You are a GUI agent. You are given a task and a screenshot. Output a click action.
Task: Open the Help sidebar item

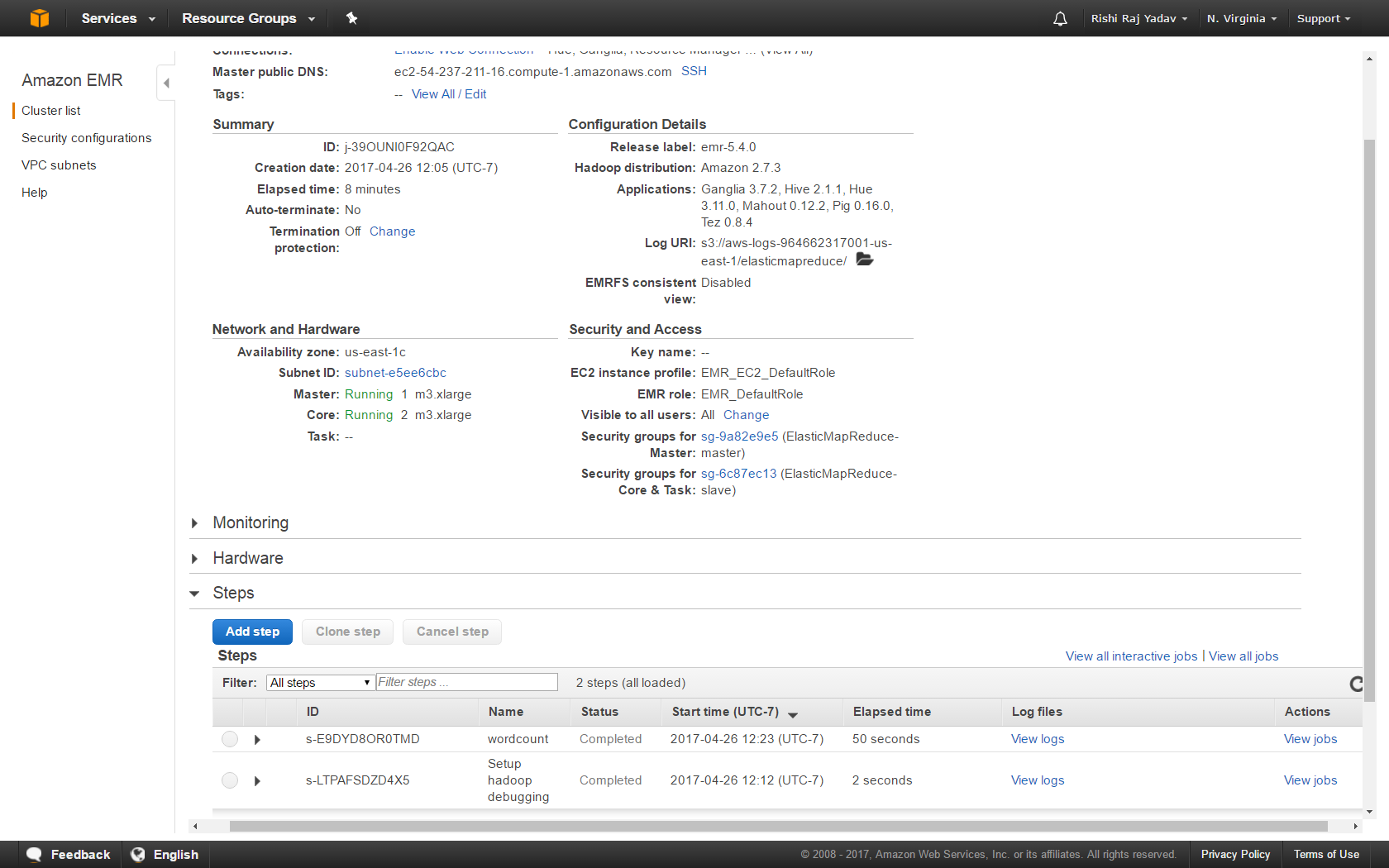pyautogui.click(x=35, y=193)
